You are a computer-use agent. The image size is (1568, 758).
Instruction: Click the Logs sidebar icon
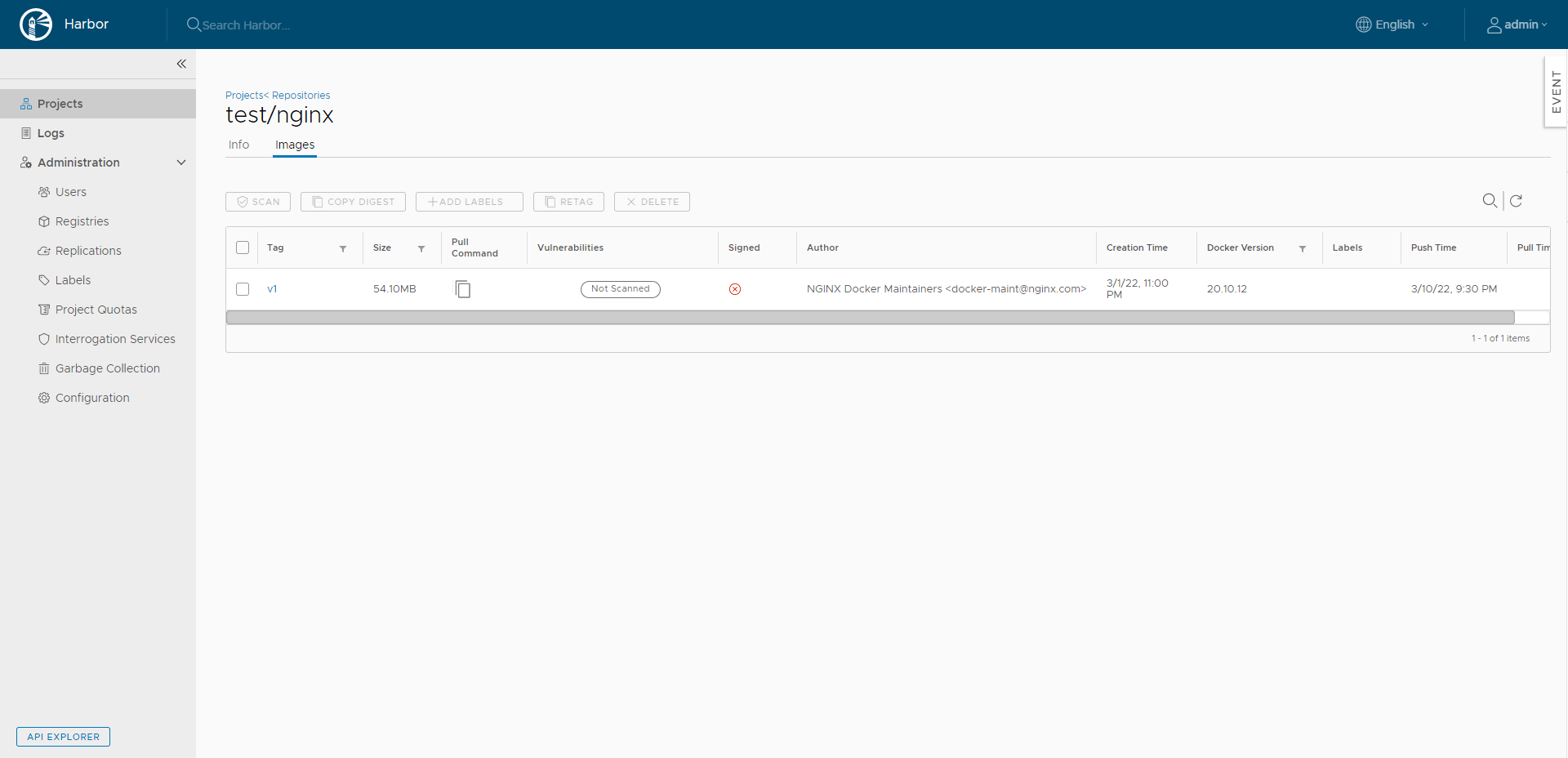[x=26, y=133]
